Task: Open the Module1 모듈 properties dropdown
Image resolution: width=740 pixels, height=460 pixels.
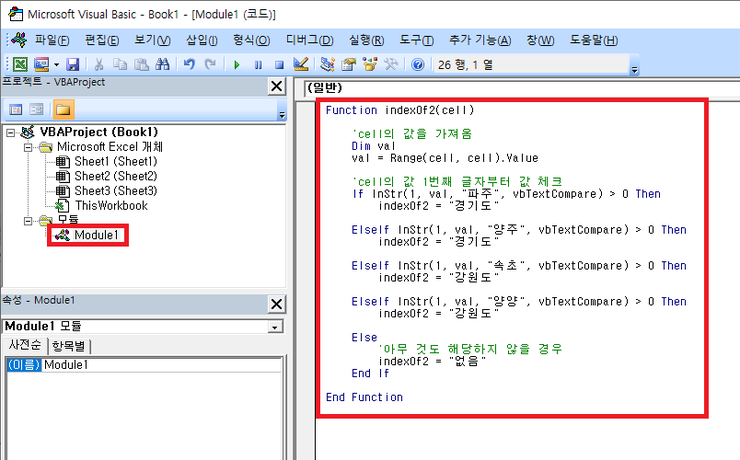Action: (x=274, y=327)
